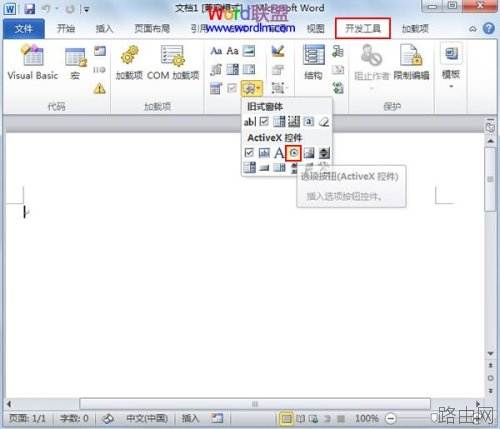
Task: Open Word Help question mark
Action: click(489, 29)
